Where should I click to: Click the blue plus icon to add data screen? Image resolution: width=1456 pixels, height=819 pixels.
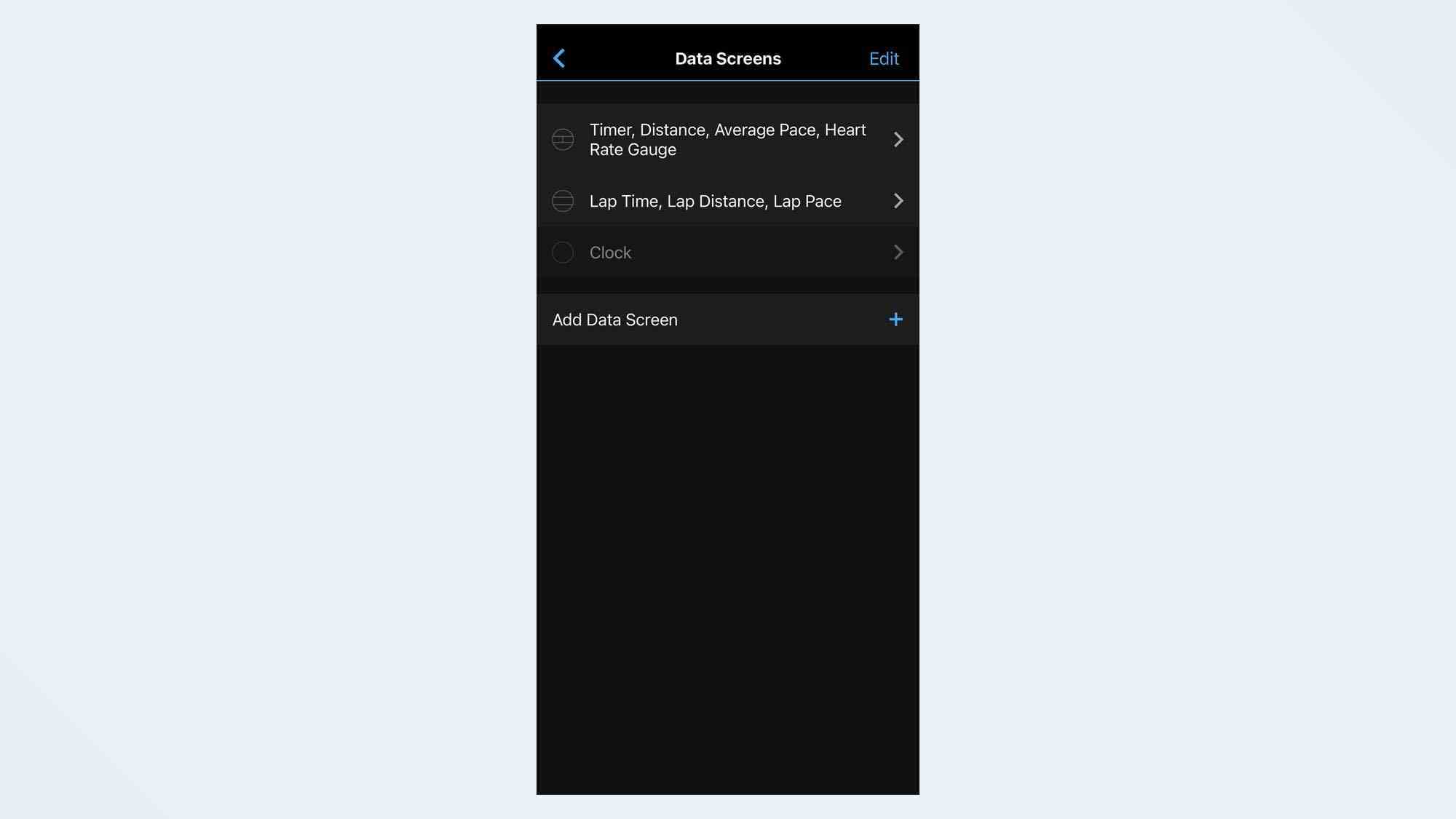point(895,319)
